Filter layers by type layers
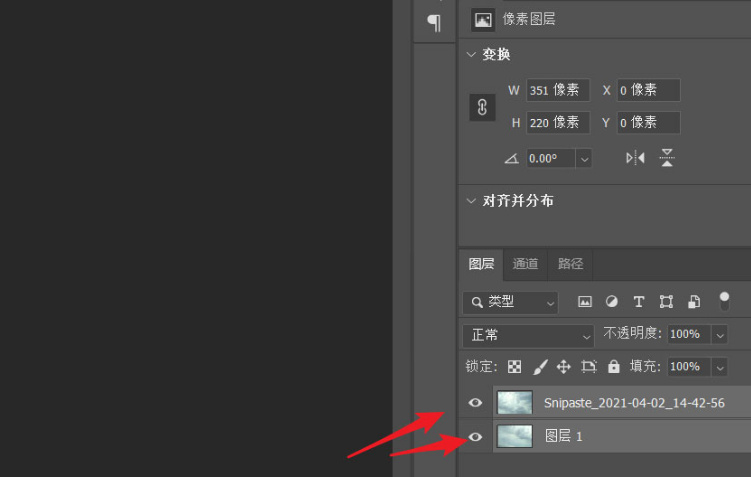751x477 pixels. tap(638, 302)
